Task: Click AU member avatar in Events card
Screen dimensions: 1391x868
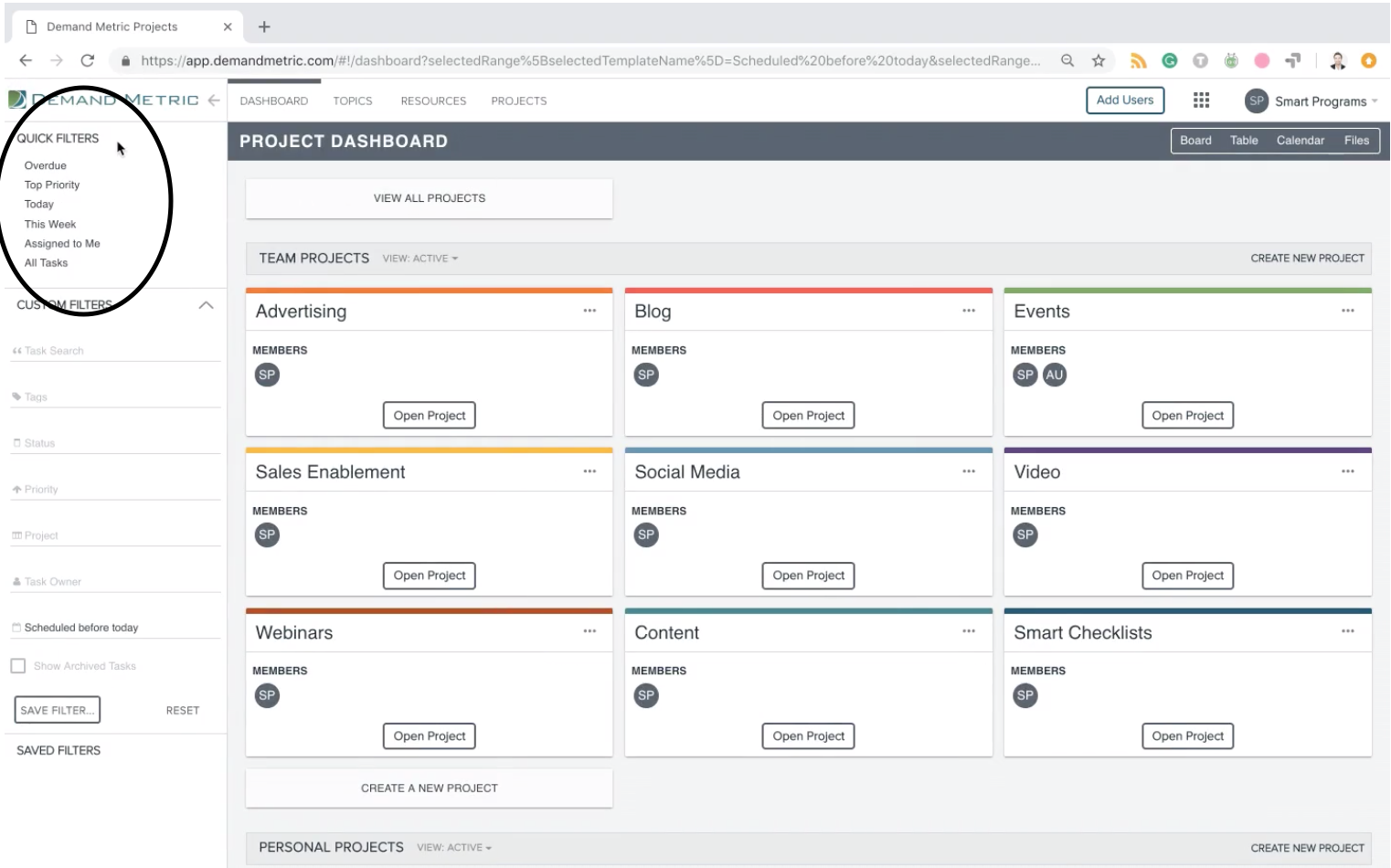Action: pyautogui.click(x=1055, y=375)
